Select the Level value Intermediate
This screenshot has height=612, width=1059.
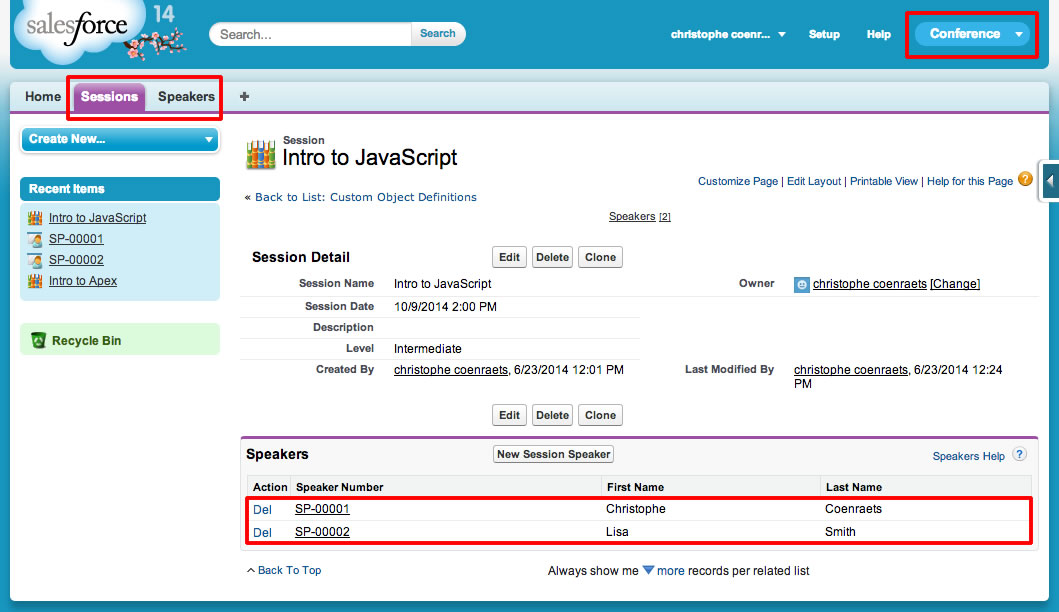[x=428, y=349]
